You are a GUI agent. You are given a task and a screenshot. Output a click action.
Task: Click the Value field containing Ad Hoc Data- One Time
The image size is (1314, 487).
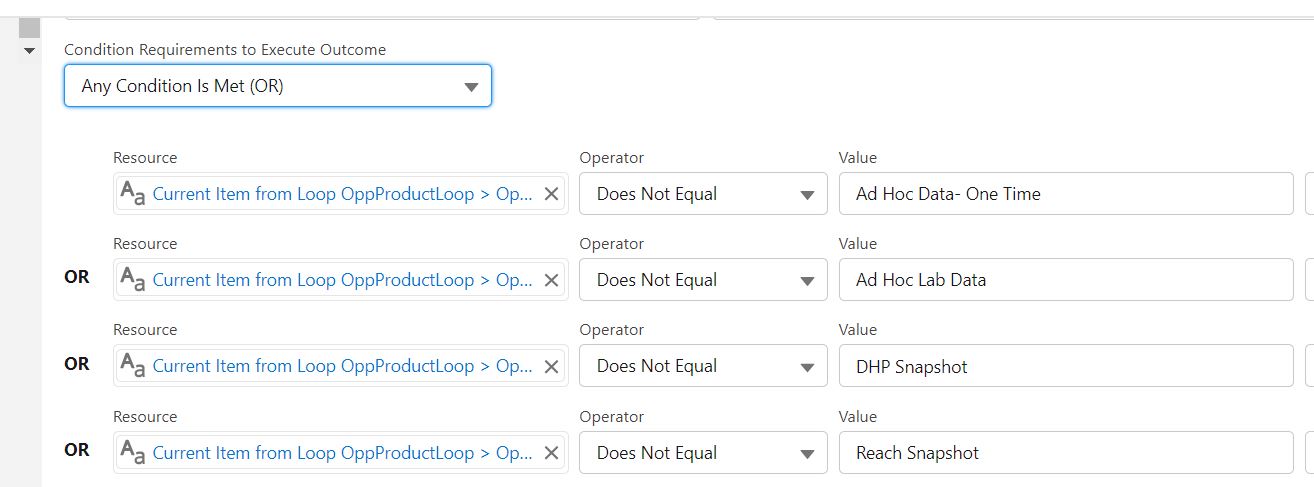pyautogui.click(x=1065, y=194)
